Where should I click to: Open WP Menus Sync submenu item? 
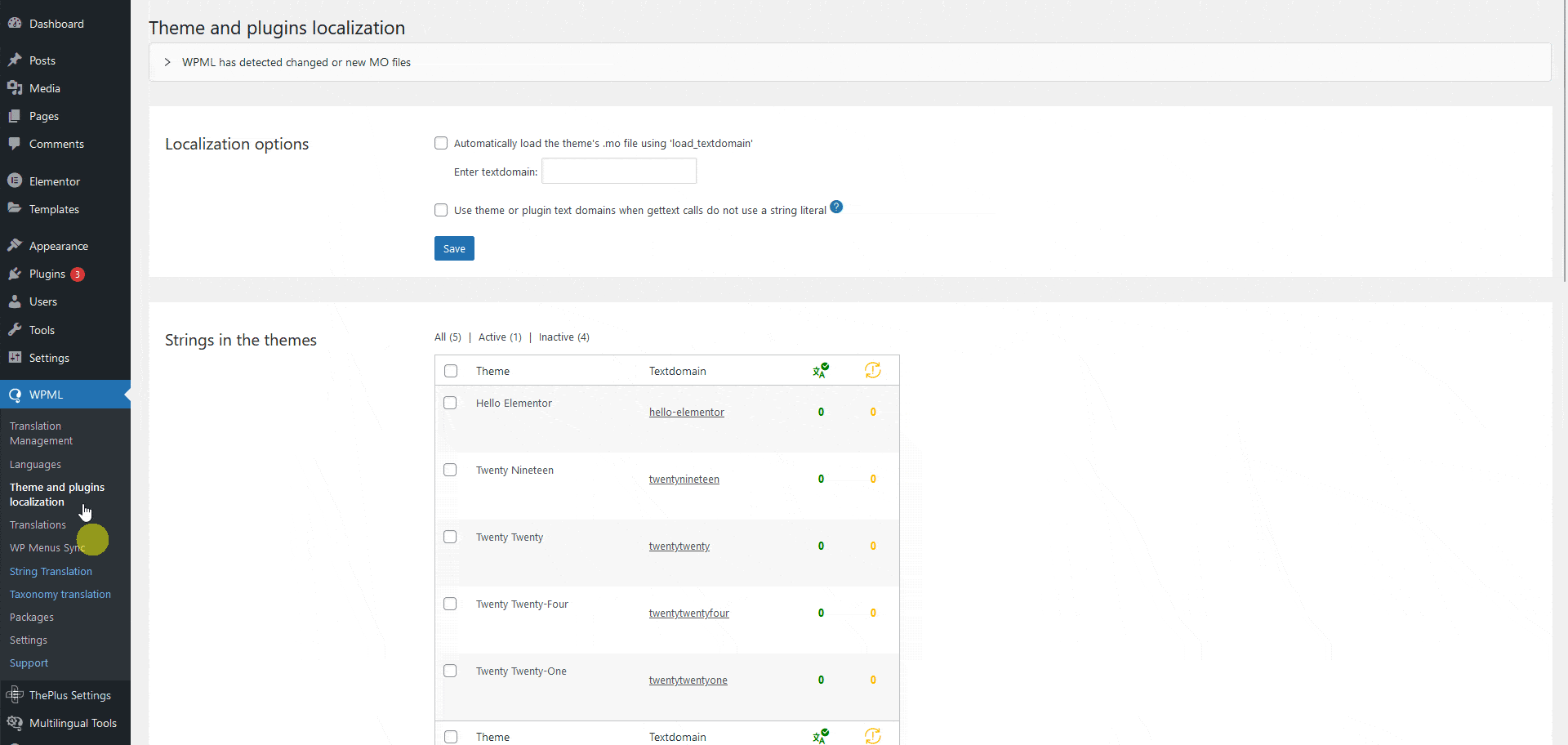pos(47,547)
